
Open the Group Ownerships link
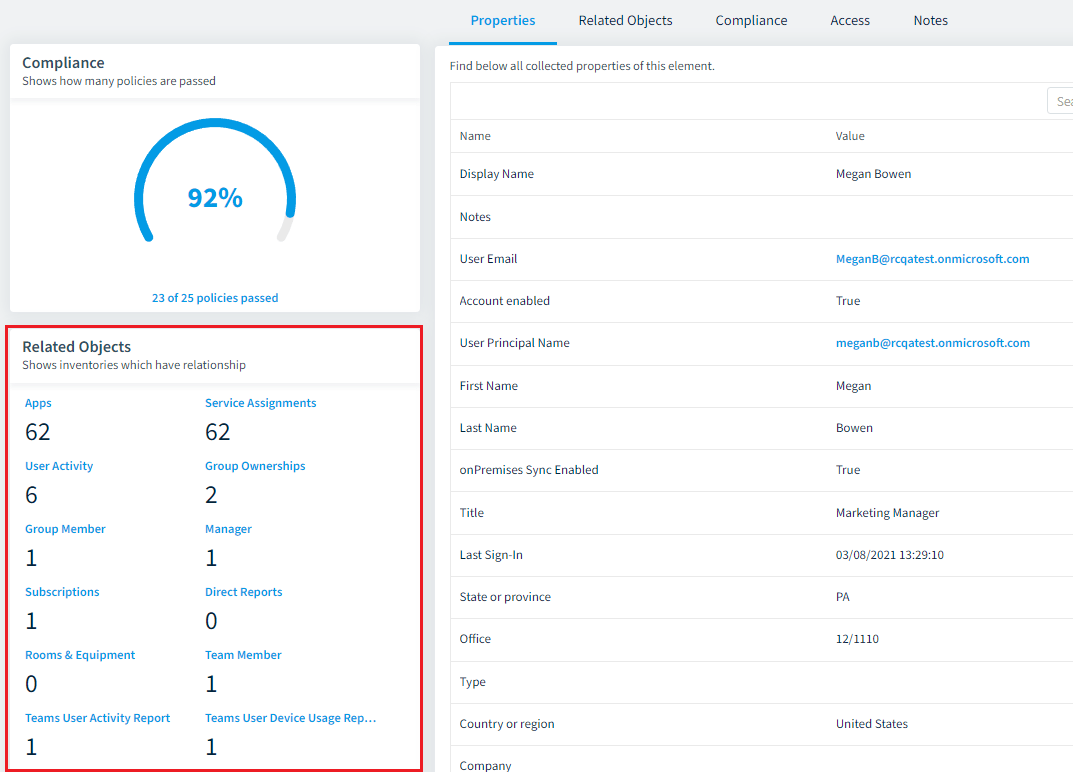[x=255, y=466]
